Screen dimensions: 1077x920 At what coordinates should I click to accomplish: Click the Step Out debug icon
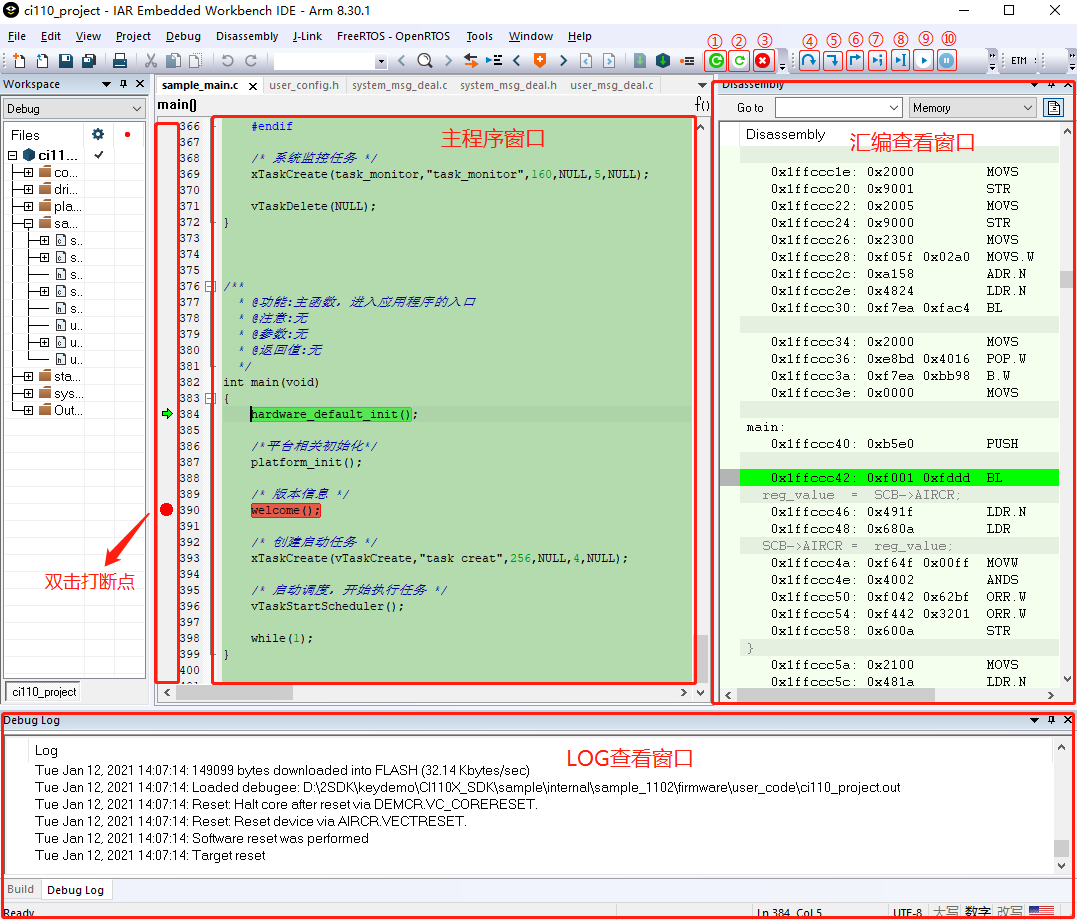click(855, 61)
